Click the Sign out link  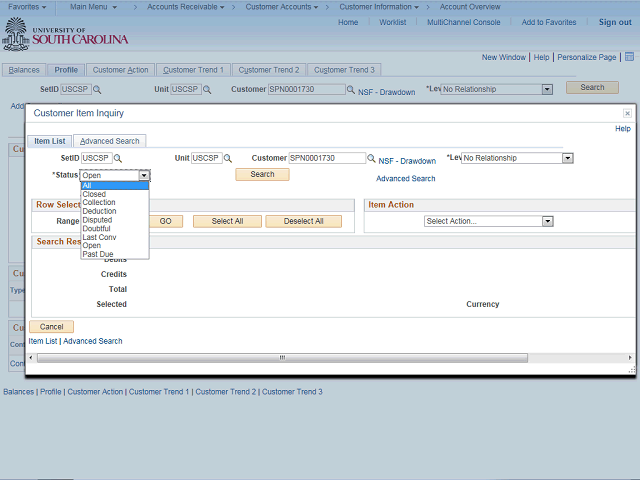point(615,22)
